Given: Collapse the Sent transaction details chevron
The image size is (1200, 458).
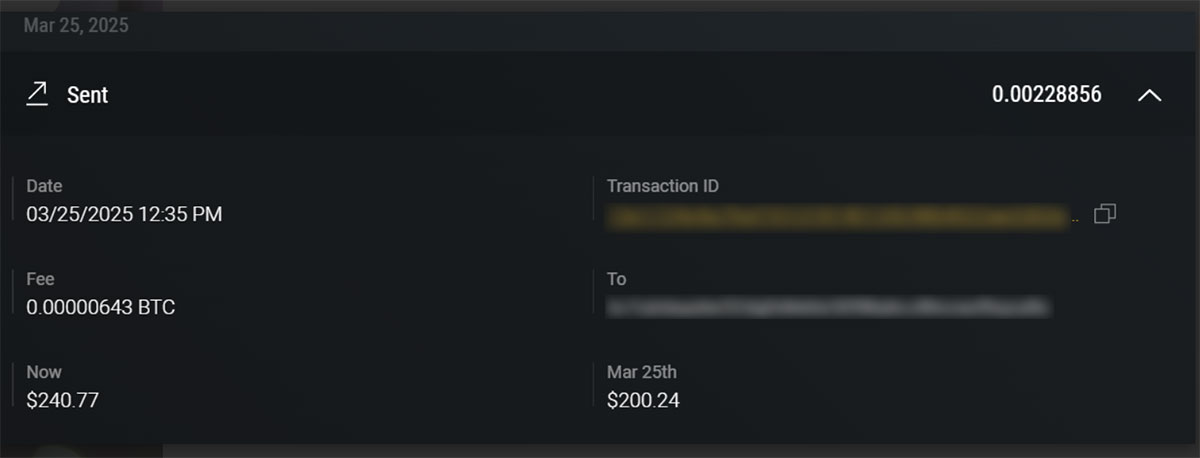Looking at the screenshot, I should coord(1150,95).
